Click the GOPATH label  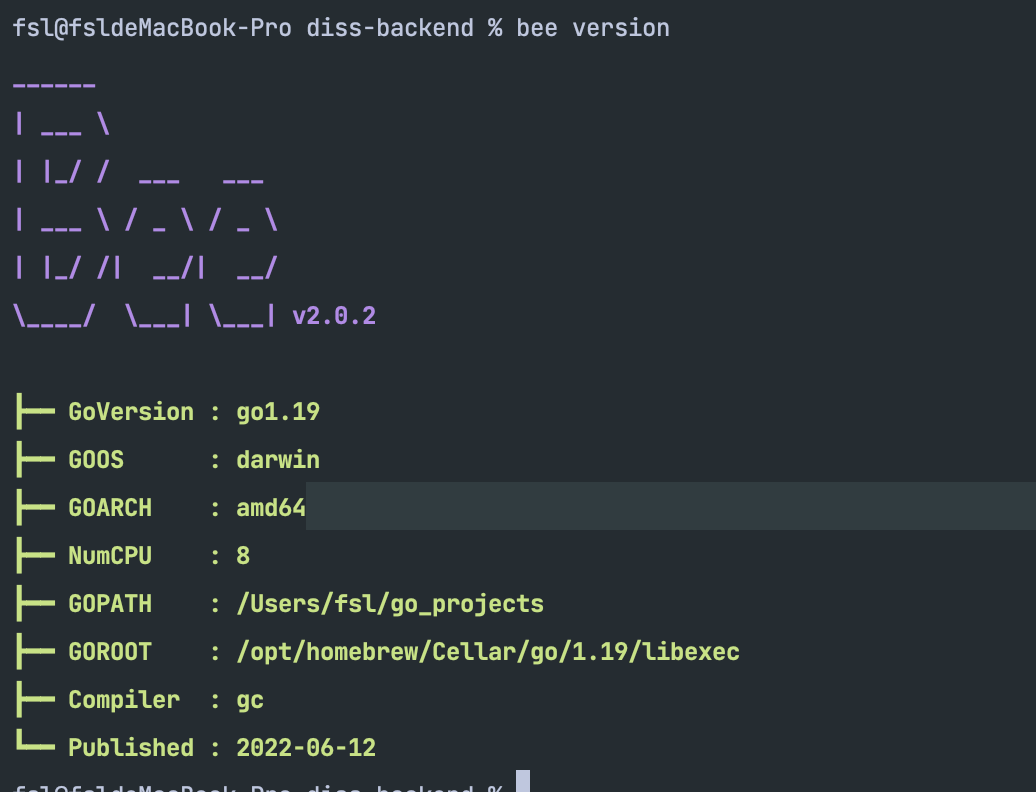point(110,603)
